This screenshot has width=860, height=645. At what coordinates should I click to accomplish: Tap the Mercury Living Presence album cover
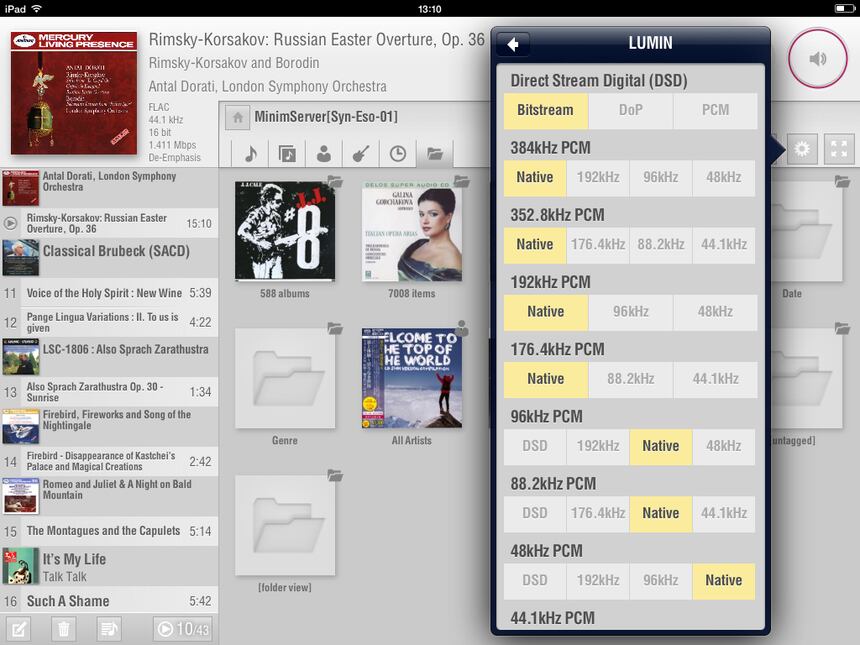pos(74,93)
